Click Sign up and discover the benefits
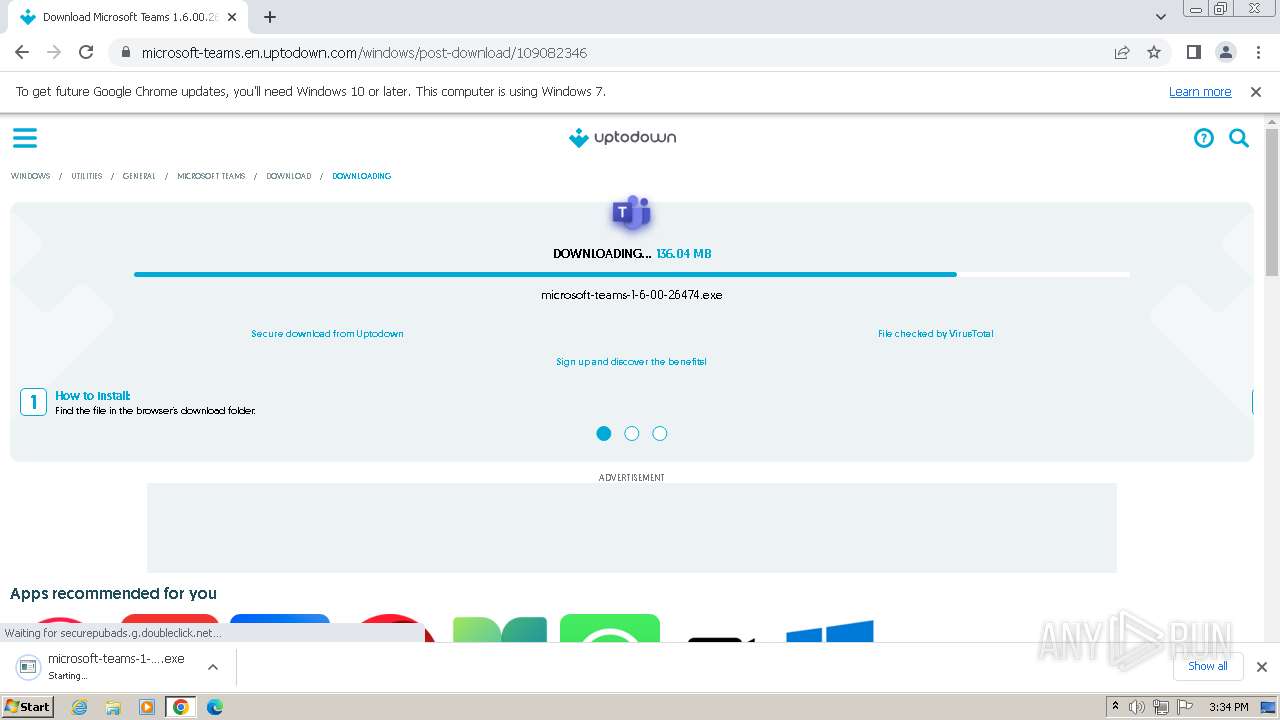Viewport: 1280px width, 720px height. point(631,362)
